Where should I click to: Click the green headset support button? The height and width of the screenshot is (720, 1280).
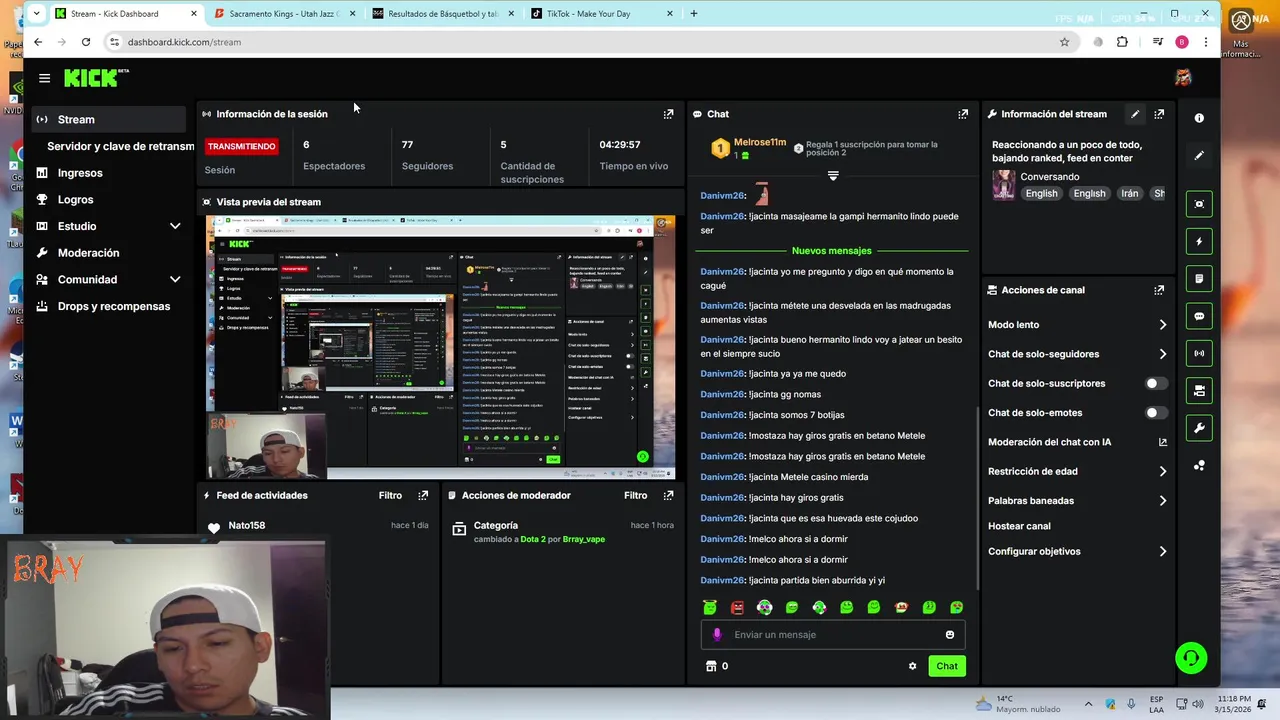pos(1191,657)
